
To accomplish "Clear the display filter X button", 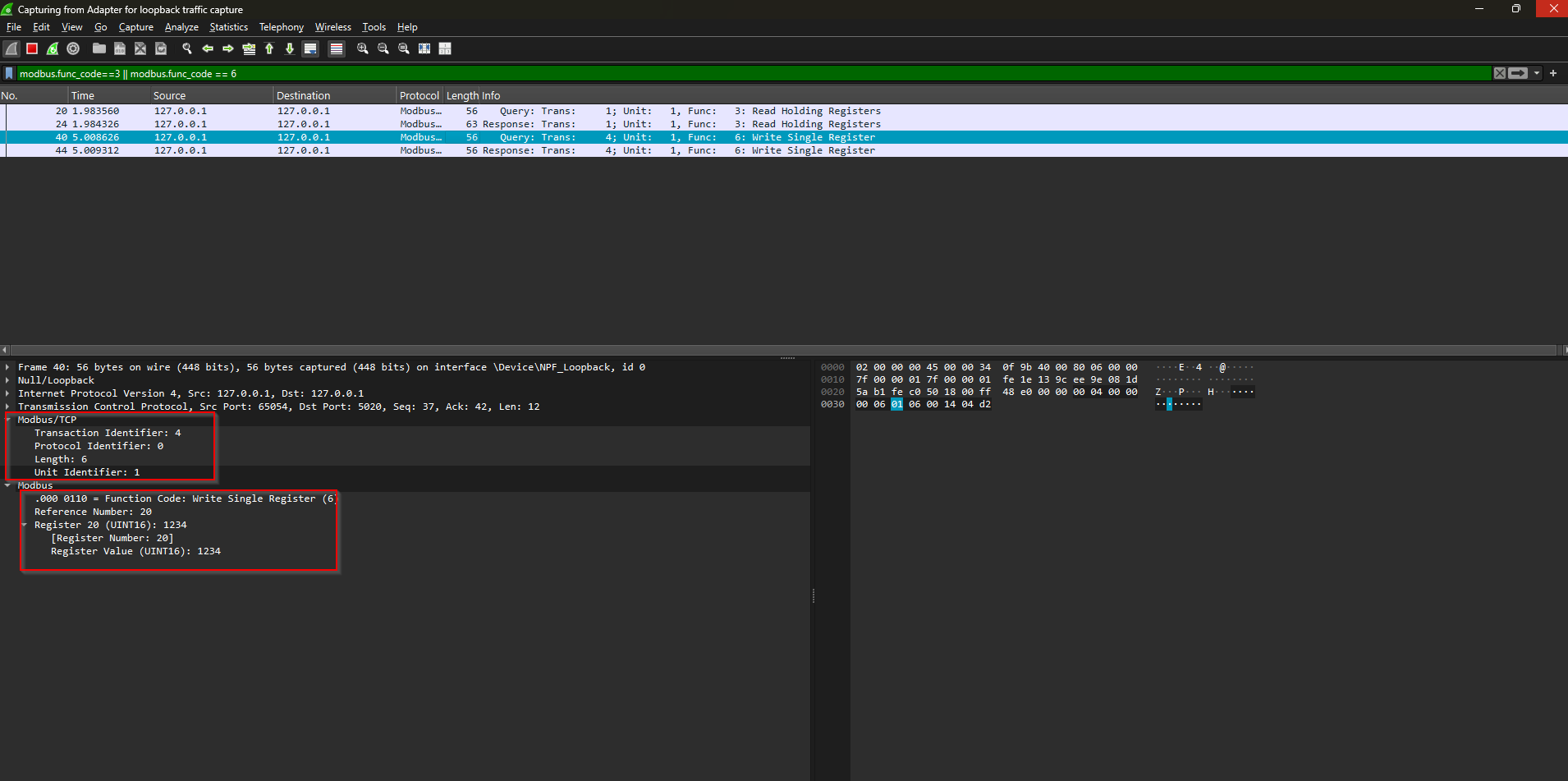I will 1500,73.
